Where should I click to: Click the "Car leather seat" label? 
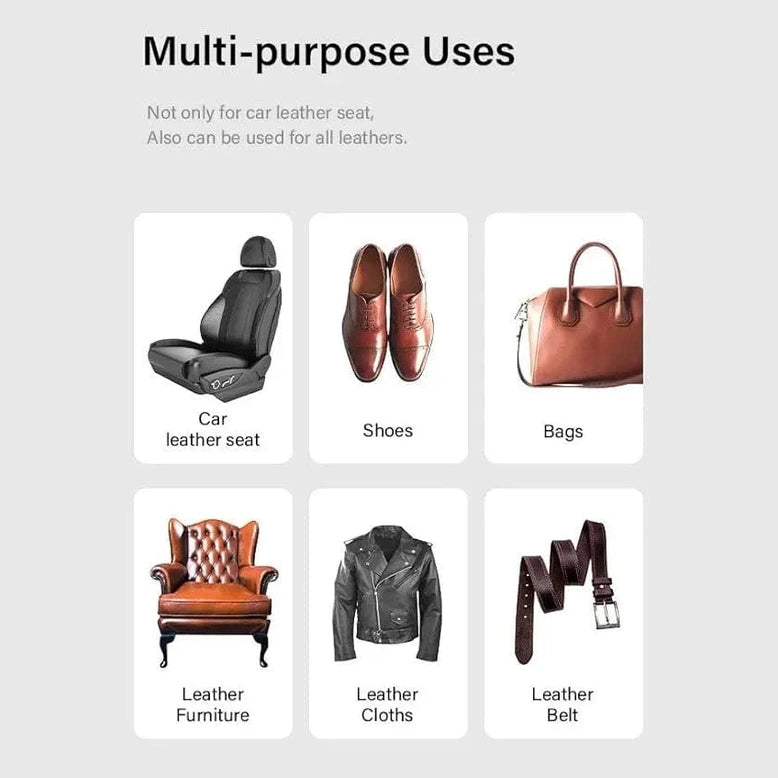pos(213,429)
